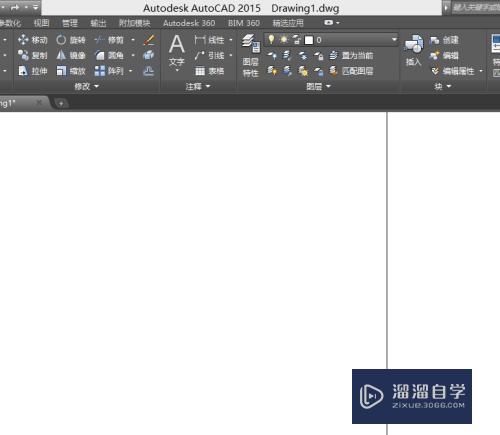Expand the Modify (修改) panel

coord(86,87)
